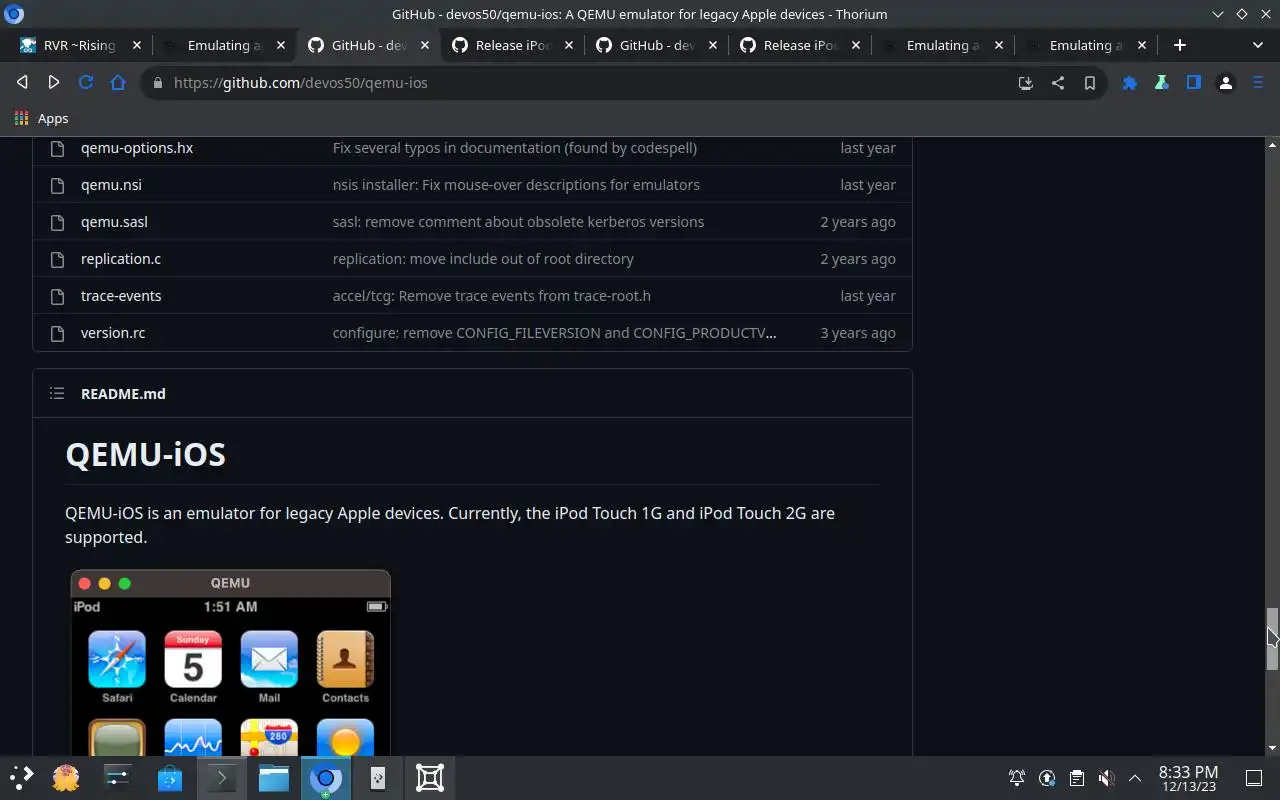Open the Thorium main menu icon

(1258, 83)
